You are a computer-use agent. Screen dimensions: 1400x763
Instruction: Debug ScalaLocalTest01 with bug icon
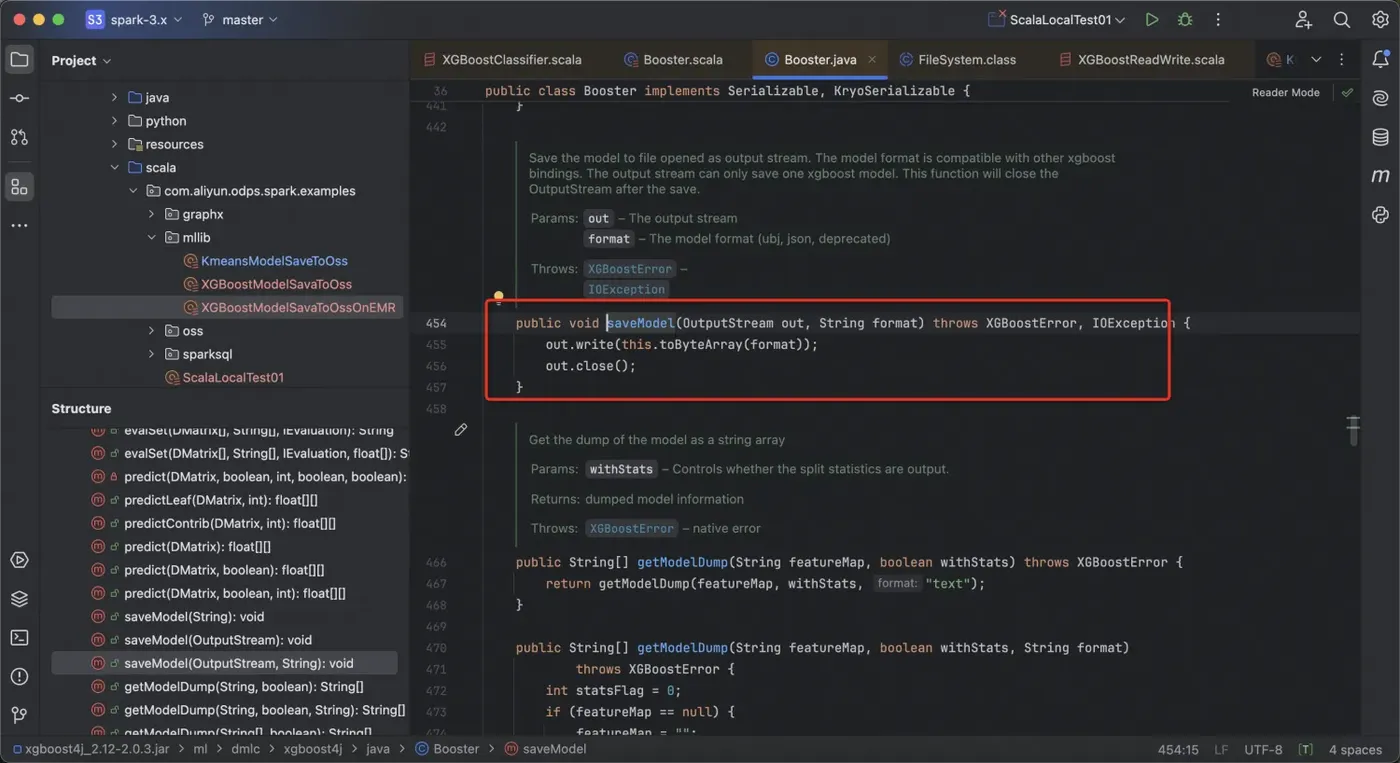(x=1185, y=20)
